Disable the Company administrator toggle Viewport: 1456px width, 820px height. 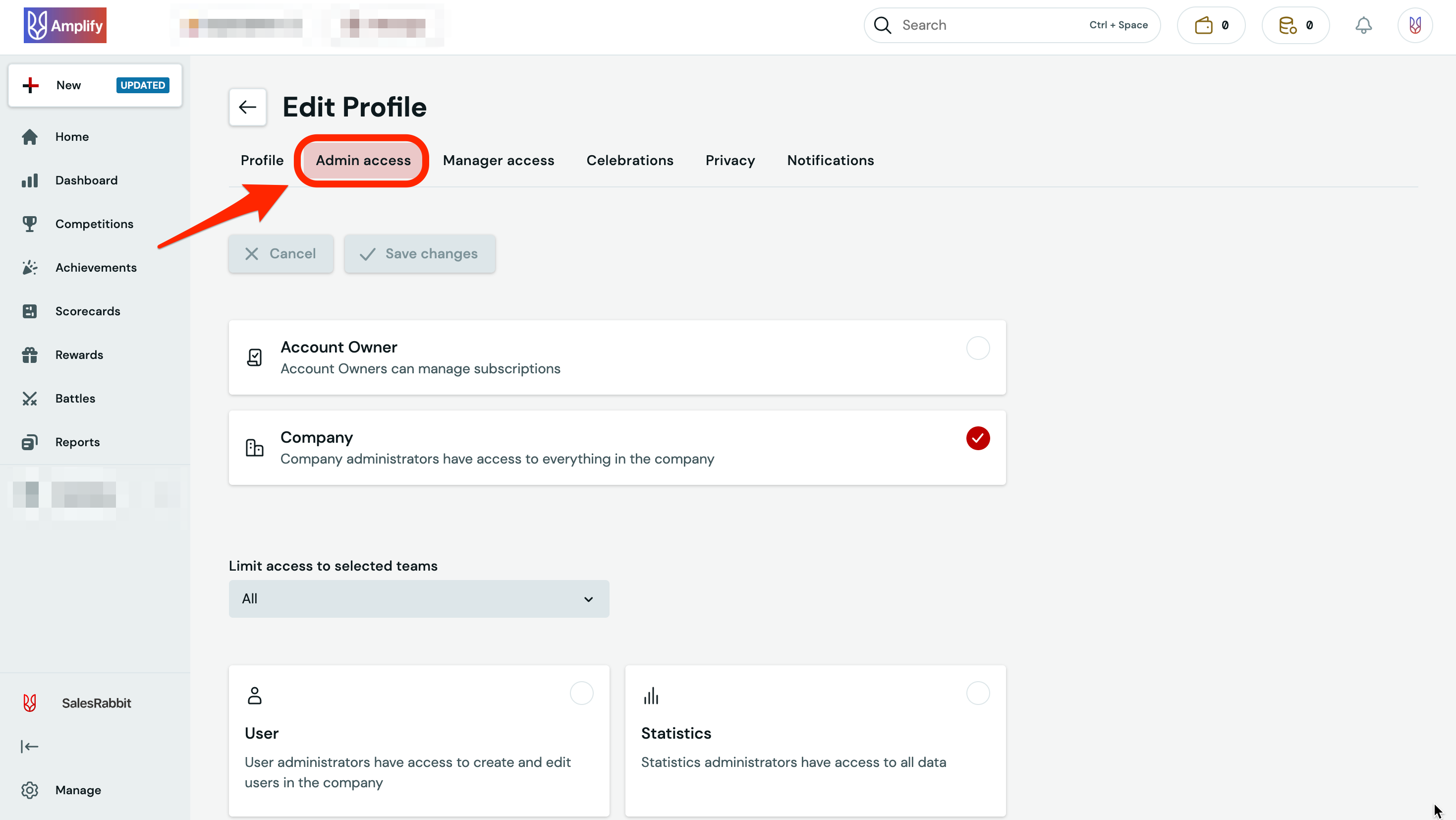[x=978, y=438]
